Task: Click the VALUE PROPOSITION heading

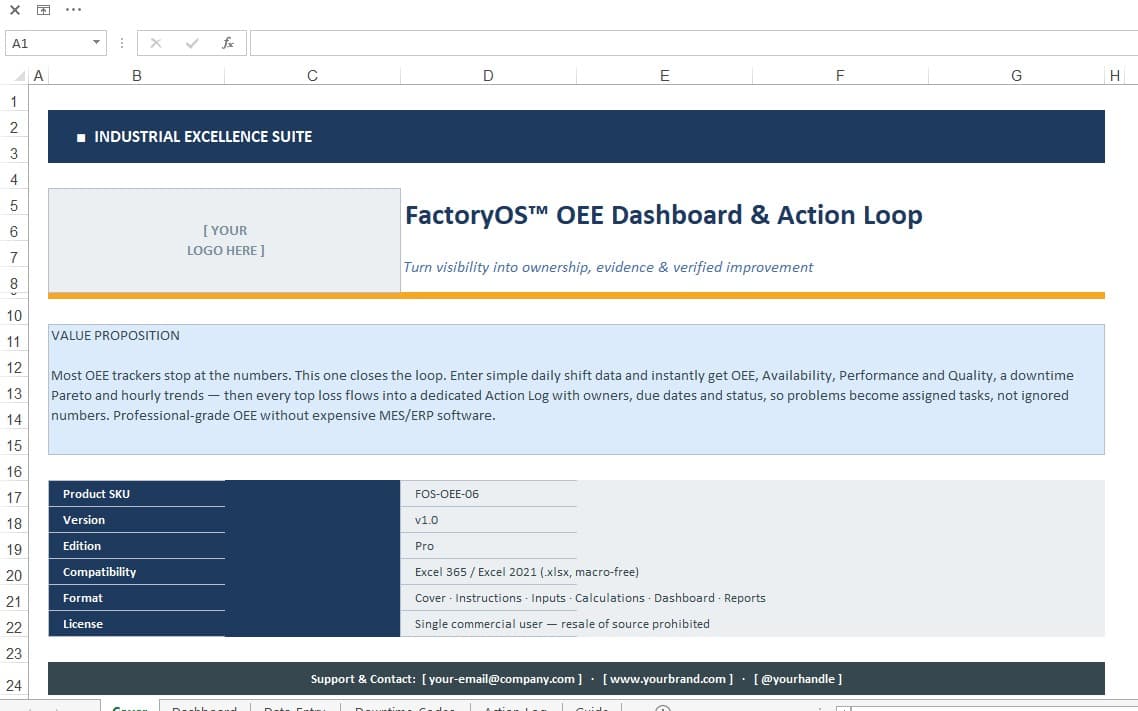Action: [115, 335]
